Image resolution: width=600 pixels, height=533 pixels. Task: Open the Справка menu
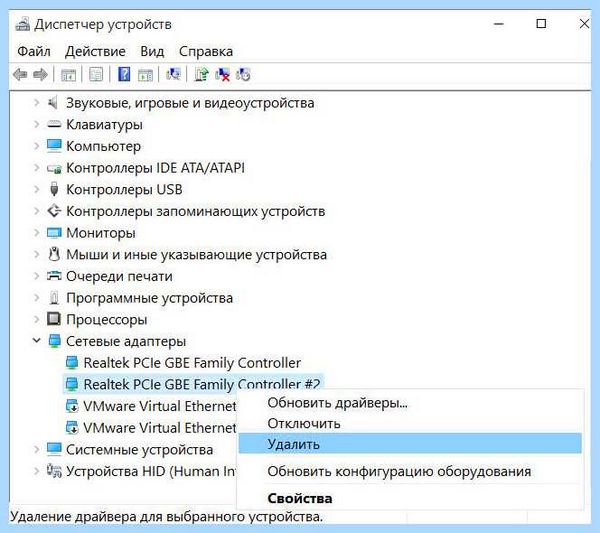(206, 51)
